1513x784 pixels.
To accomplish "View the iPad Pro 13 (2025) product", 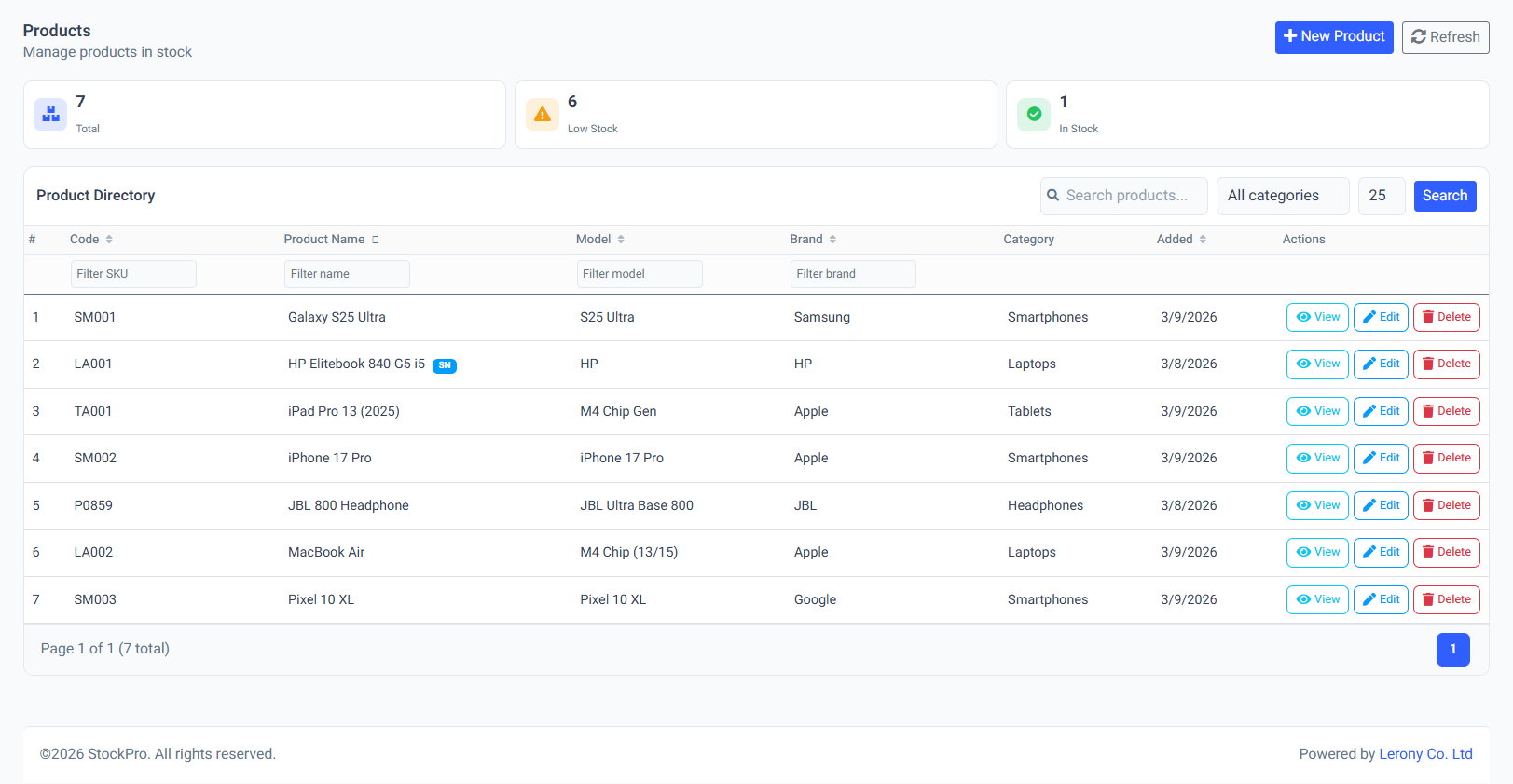I will [1317, 411].
